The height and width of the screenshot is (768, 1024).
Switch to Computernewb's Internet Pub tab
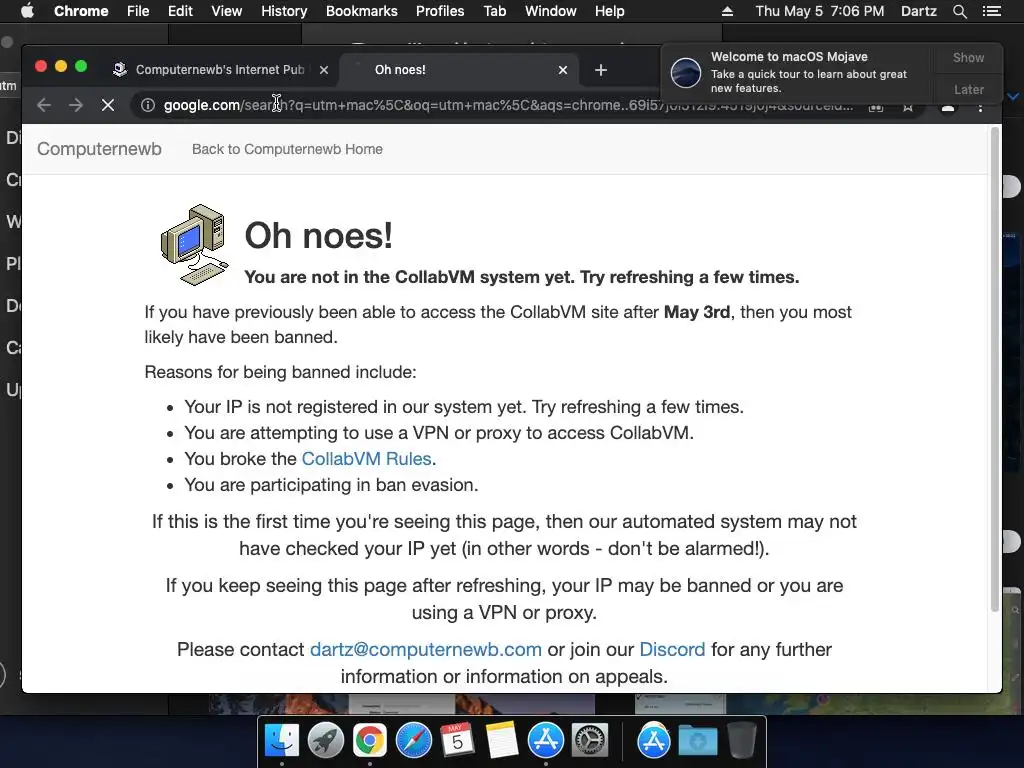pos(221,70)
